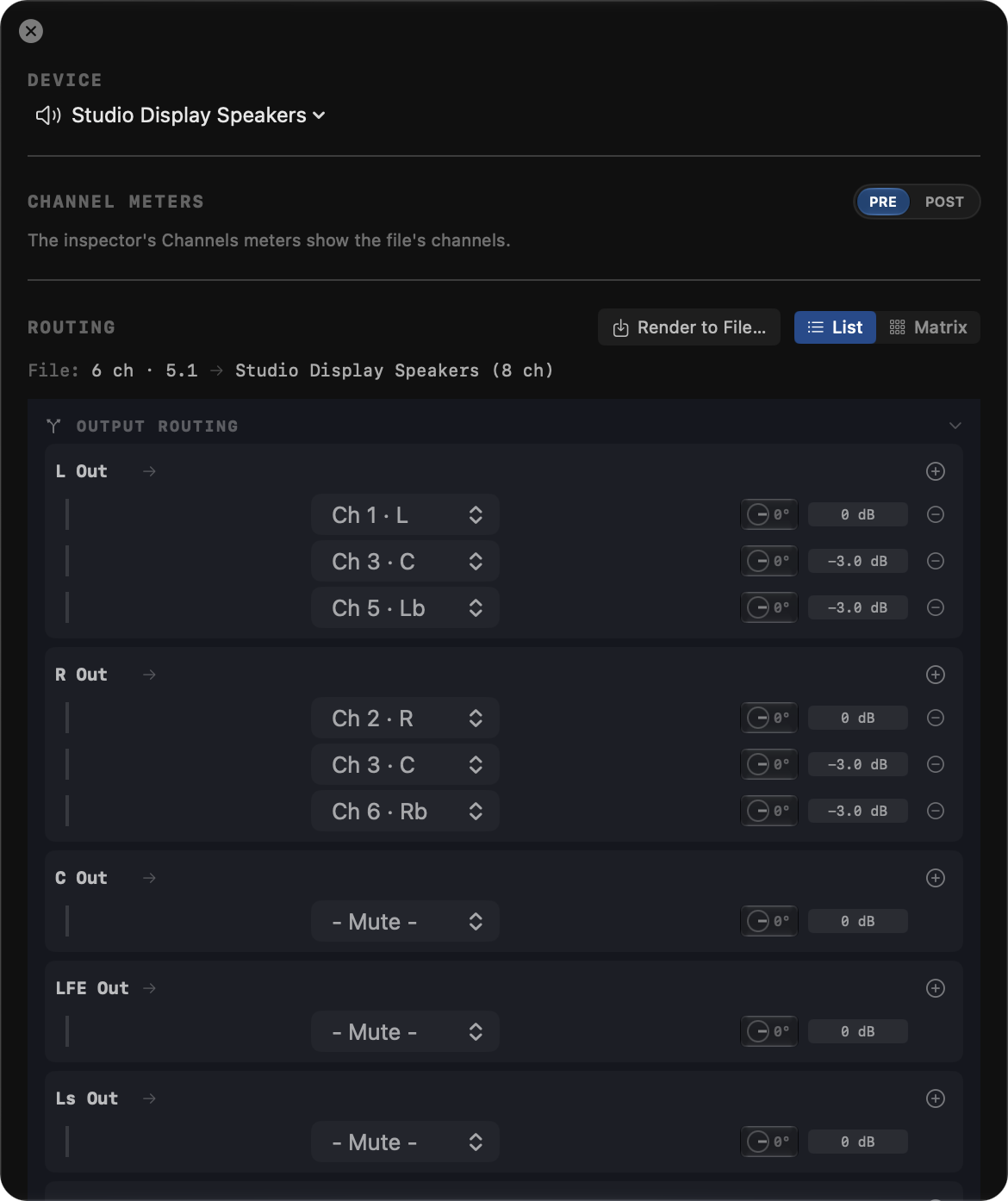
Task: Click the arrow beside R Out label
Action: coord(149,675)
